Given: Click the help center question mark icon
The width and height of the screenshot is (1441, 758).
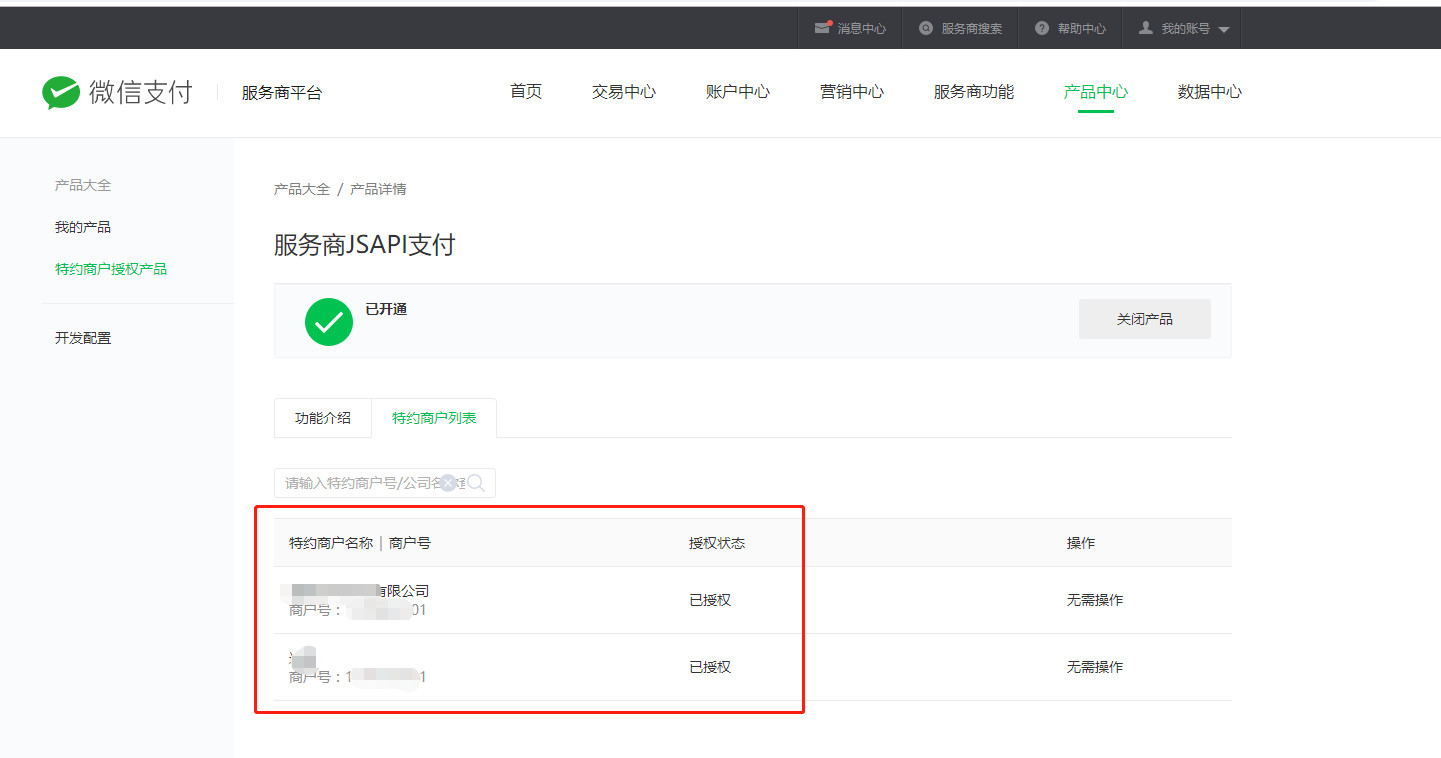Looking at the screenshot, I should pyautogui.click(x=1042, y=28).
